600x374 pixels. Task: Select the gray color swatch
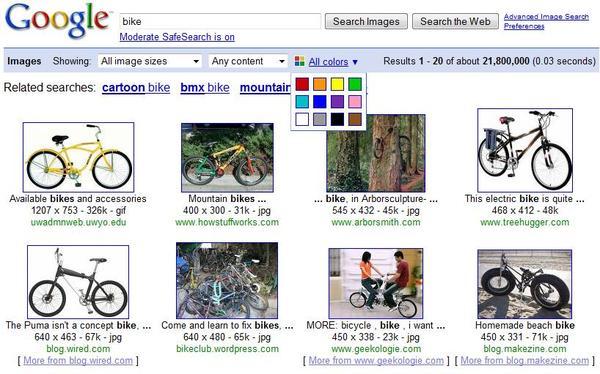click(x=320, y=119)
